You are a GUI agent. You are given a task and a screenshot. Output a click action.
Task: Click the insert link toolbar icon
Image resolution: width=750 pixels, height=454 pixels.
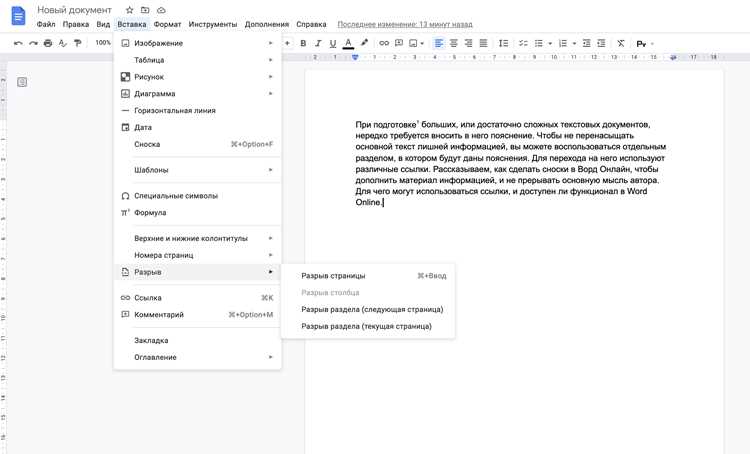coord(384,43)
